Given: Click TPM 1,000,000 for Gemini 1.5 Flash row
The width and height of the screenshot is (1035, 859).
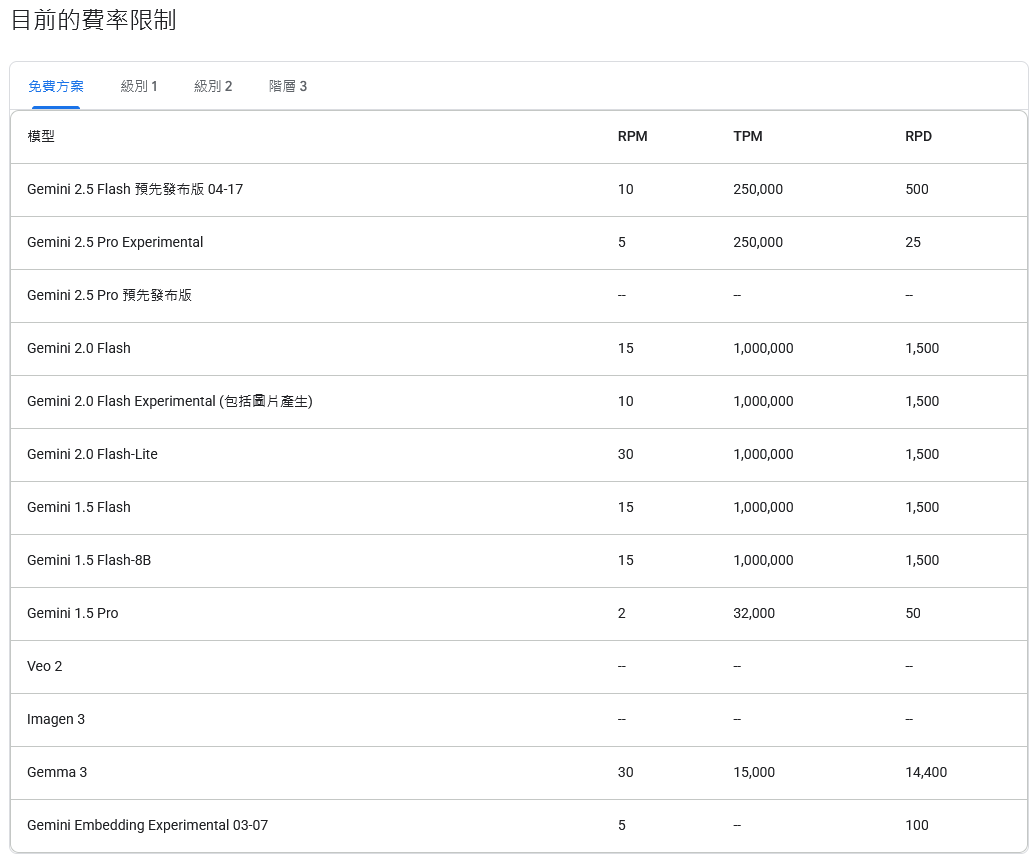Looking at the screenshot, I should click(763, 507).
